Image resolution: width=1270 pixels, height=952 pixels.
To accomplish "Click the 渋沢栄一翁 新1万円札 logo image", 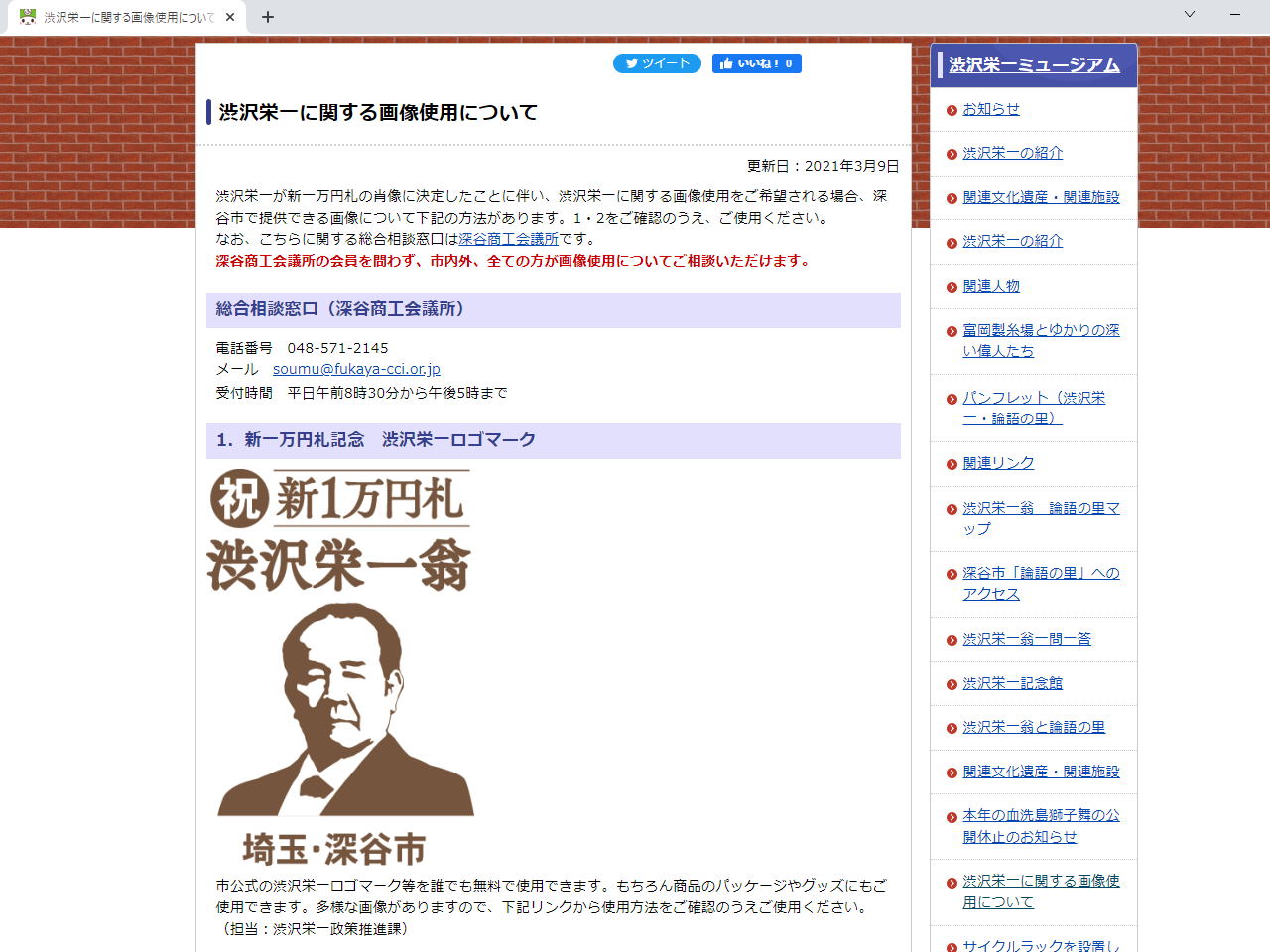I will click(339, 666).
